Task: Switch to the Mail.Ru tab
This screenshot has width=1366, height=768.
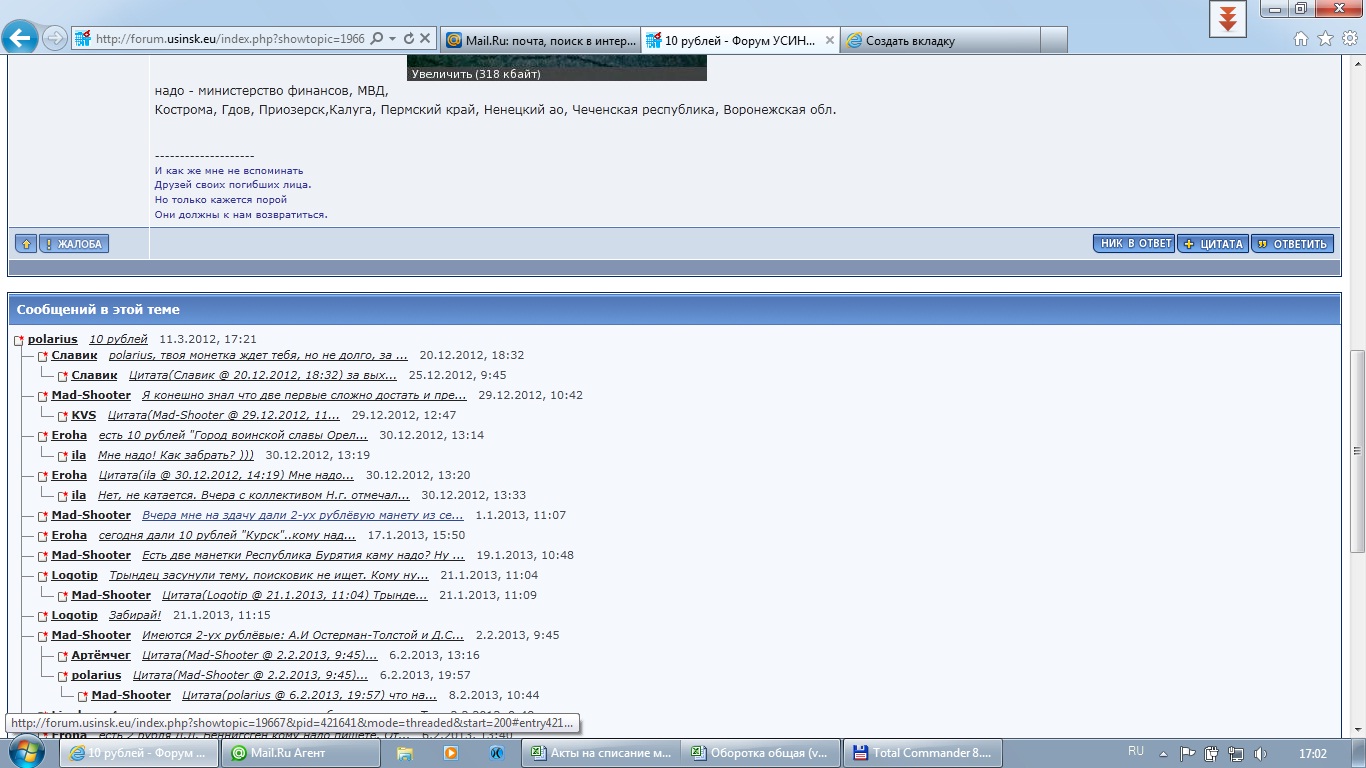Action: [x=540, y=41]
